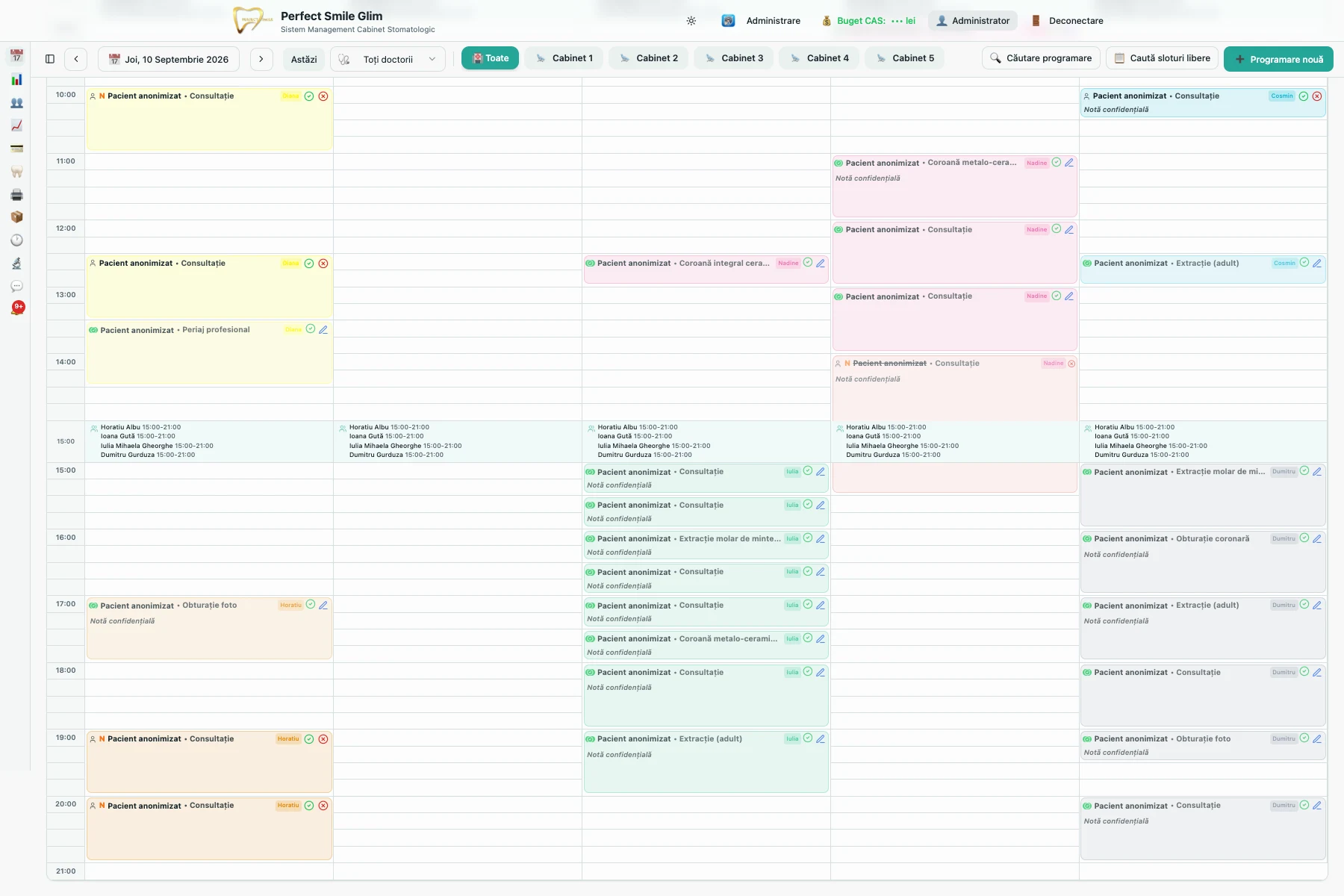The width and height of the screenshot is (1344, 896).
Task: Click the pencil on Coroană integral cera... appointment
Action: coord(821,263)
